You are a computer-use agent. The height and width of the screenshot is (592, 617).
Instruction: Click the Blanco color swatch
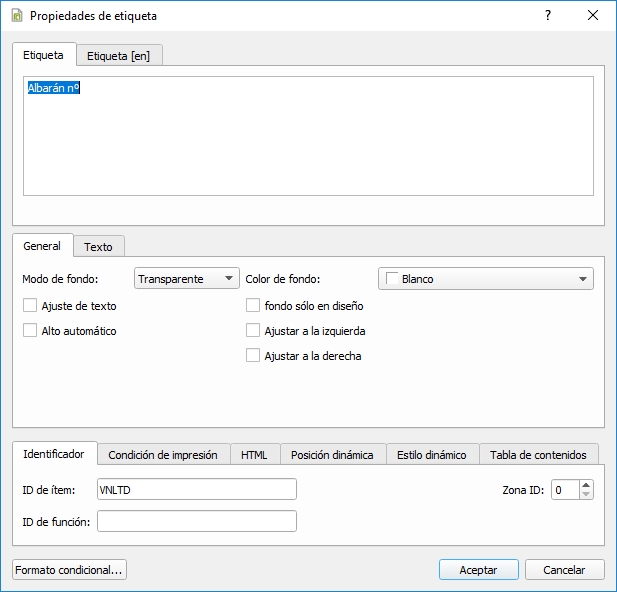pos(392,279)
